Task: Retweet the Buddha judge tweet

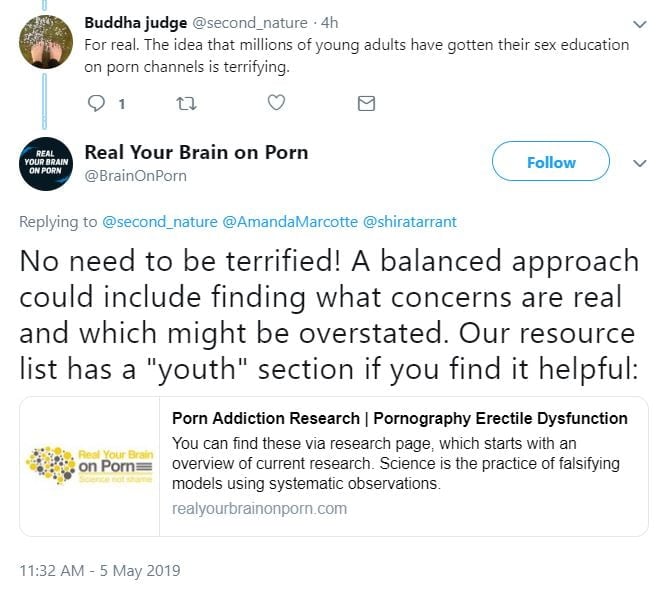Action: [x=187, y=103]
